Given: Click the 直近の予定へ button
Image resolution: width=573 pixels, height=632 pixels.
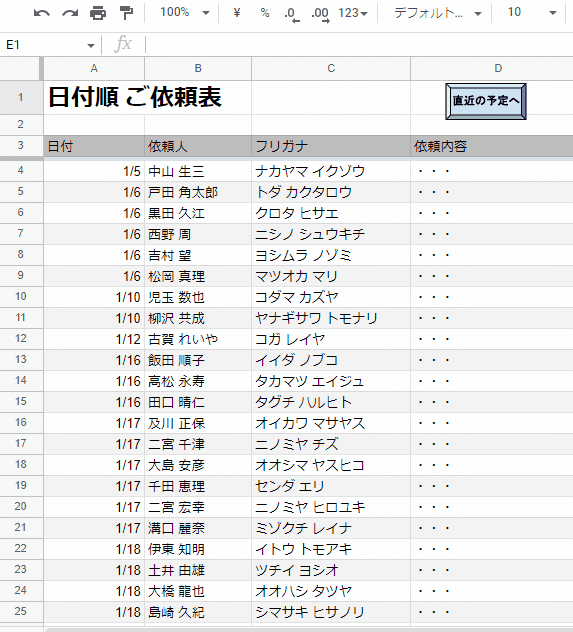Looking at the screenshot, I should point(486,101).
